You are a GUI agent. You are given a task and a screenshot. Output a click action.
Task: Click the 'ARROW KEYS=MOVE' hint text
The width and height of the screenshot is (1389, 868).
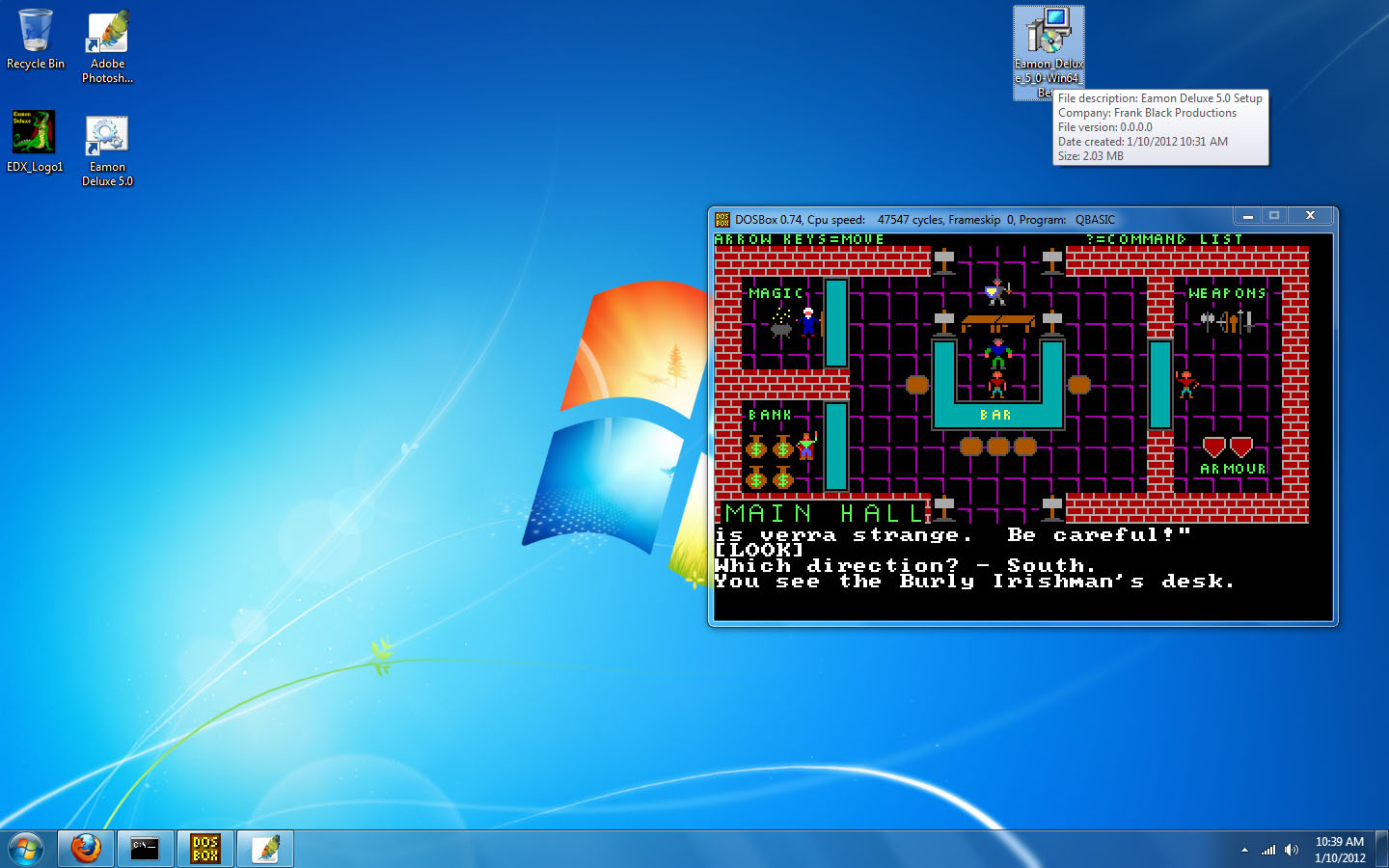tap(800, 239)
